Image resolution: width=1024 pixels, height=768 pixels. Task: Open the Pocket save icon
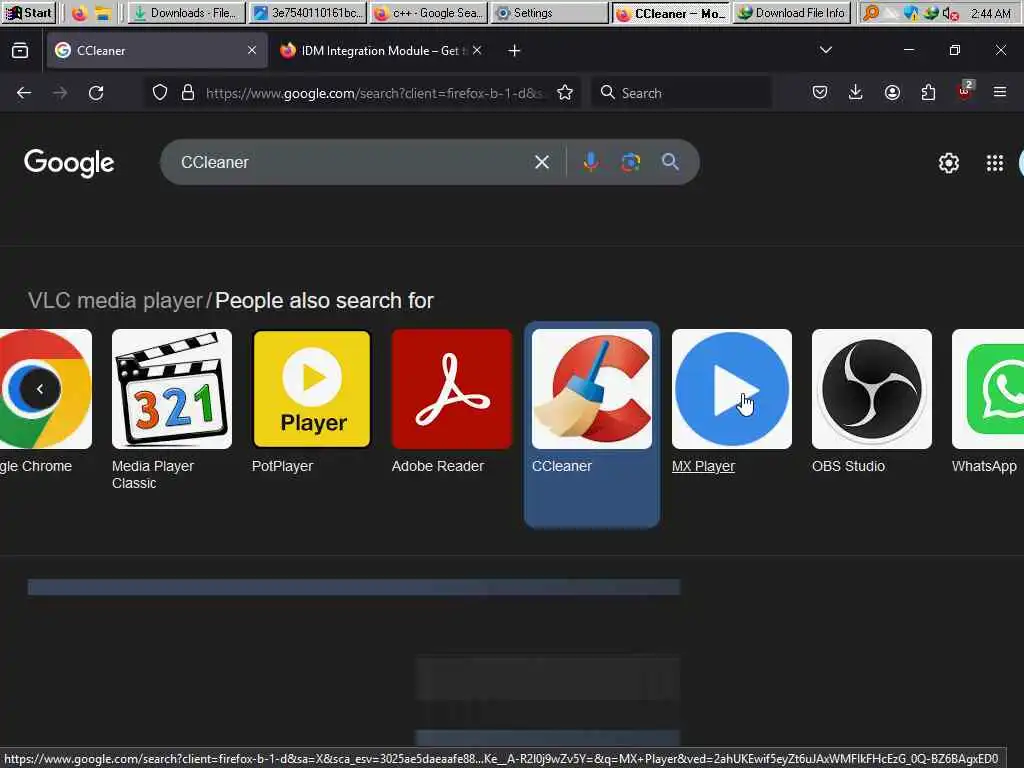click(x=820, y=93)
